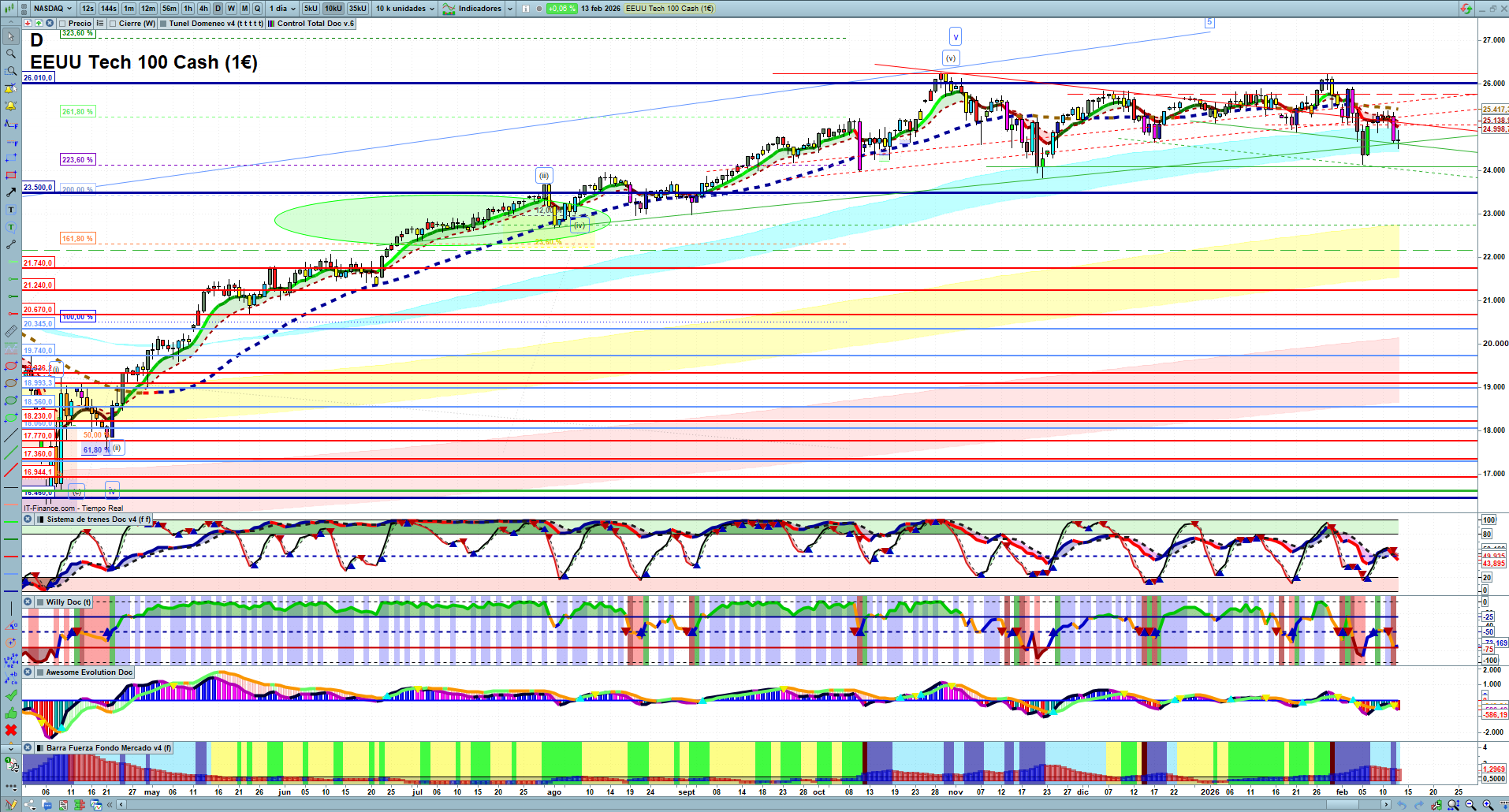Screen dimensions: 1509x812
Task: Click the red down-arrow icon on price panel
Action: click(28, 24)
